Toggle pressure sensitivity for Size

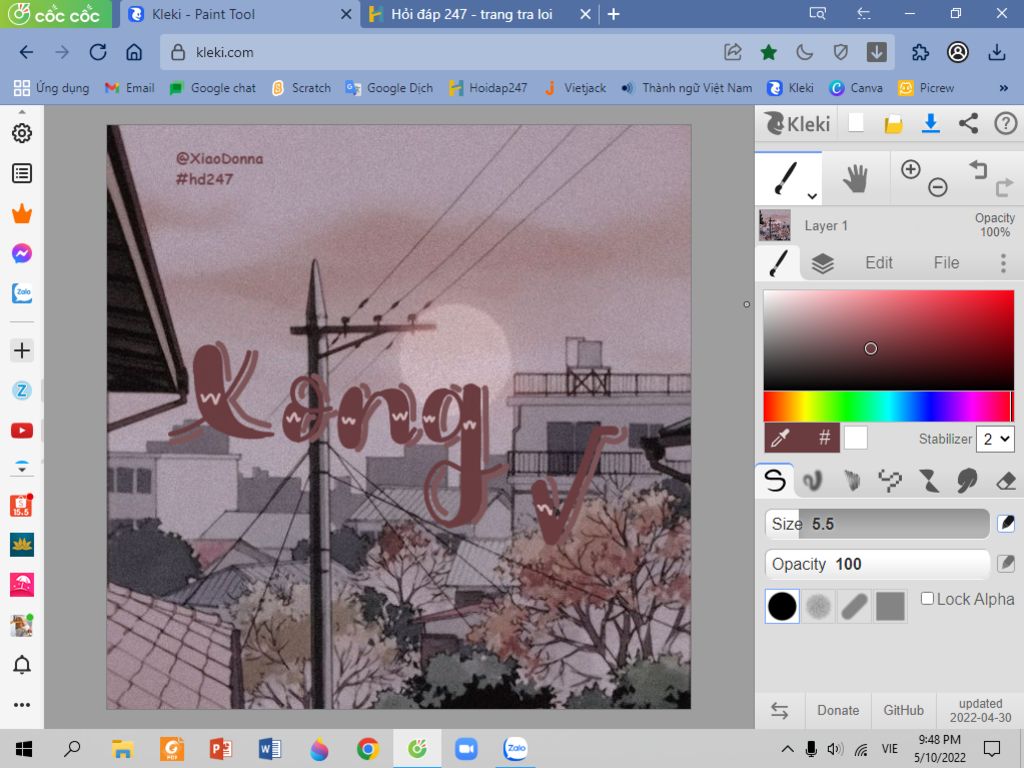(x=1006, y=523)
